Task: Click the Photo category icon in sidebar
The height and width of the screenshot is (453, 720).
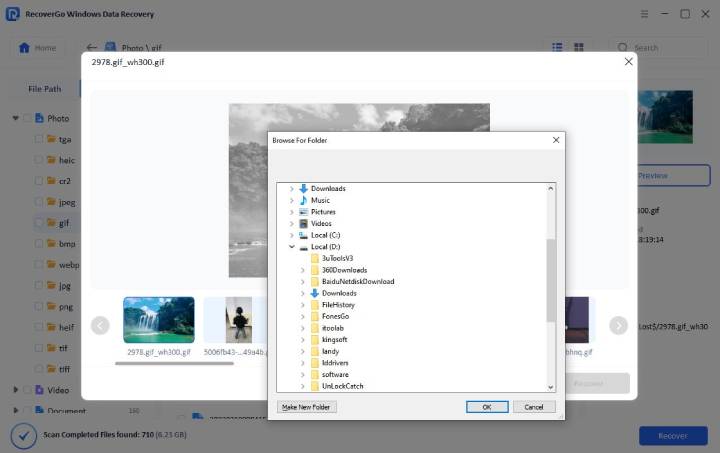Action: point(39,118)
